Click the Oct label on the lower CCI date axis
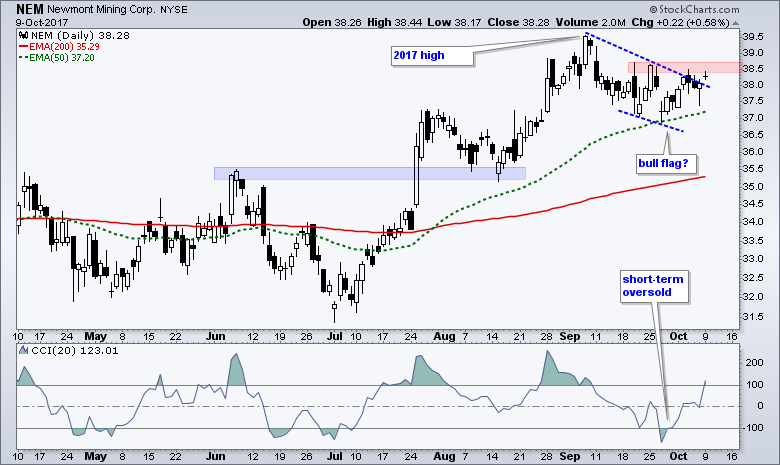 click(679, 457)
